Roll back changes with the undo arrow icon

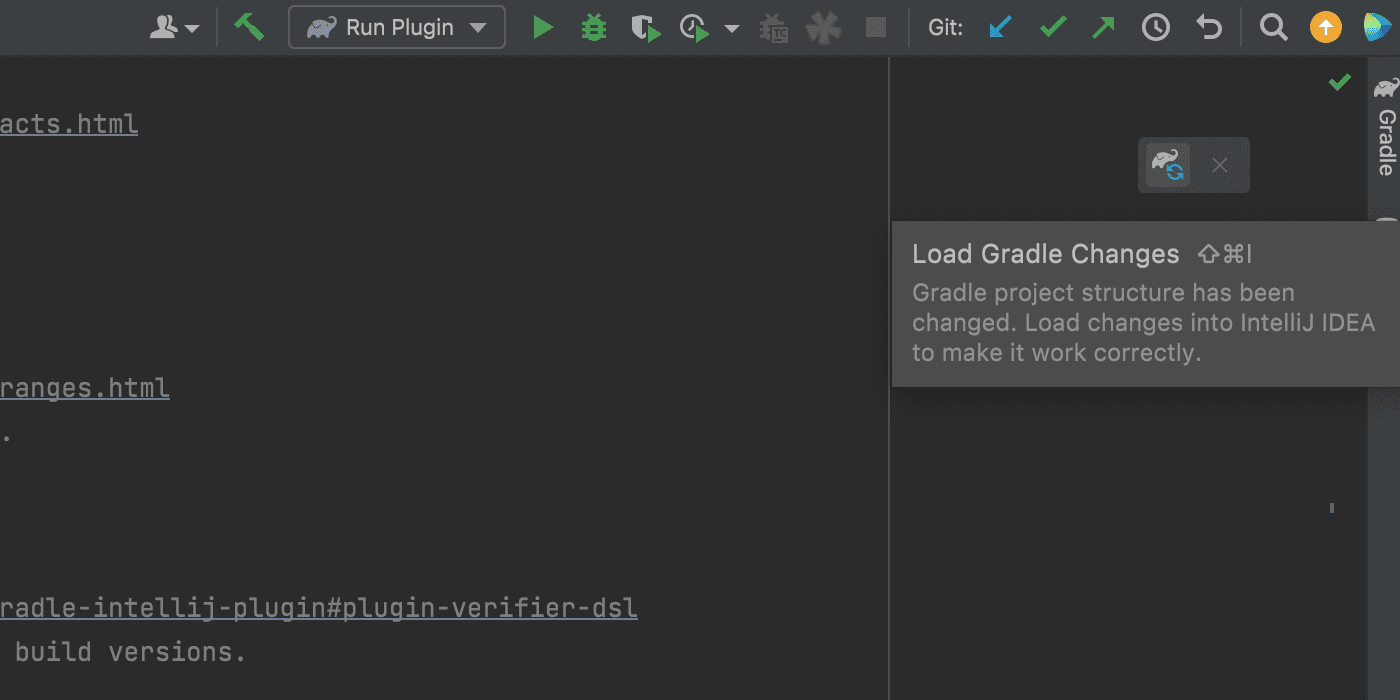(1208, 27)
